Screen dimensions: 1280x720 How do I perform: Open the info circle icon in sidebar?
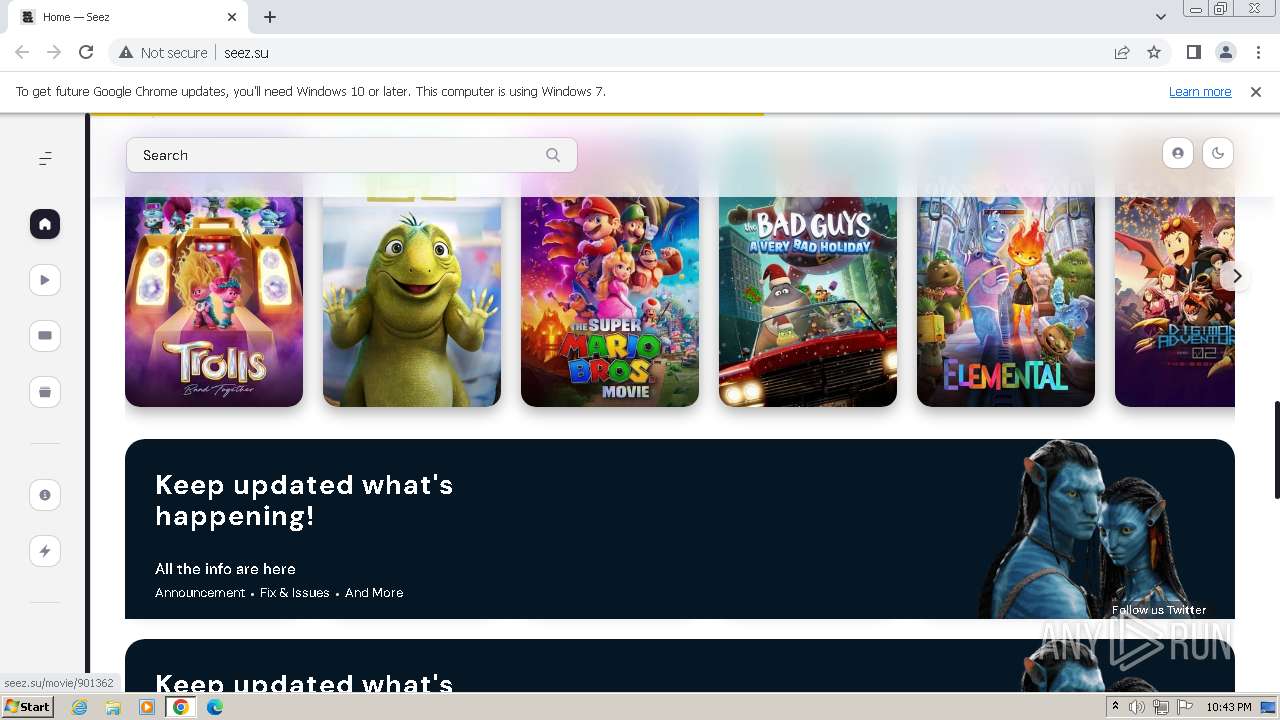[45, 495]
